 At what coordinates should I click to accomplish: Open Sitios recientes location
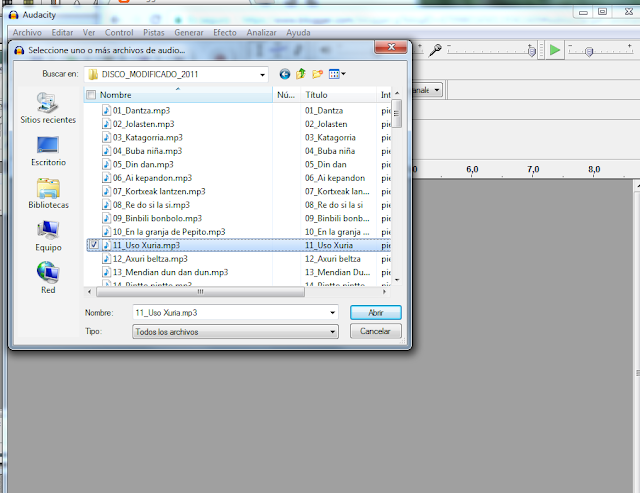point(48,108)
